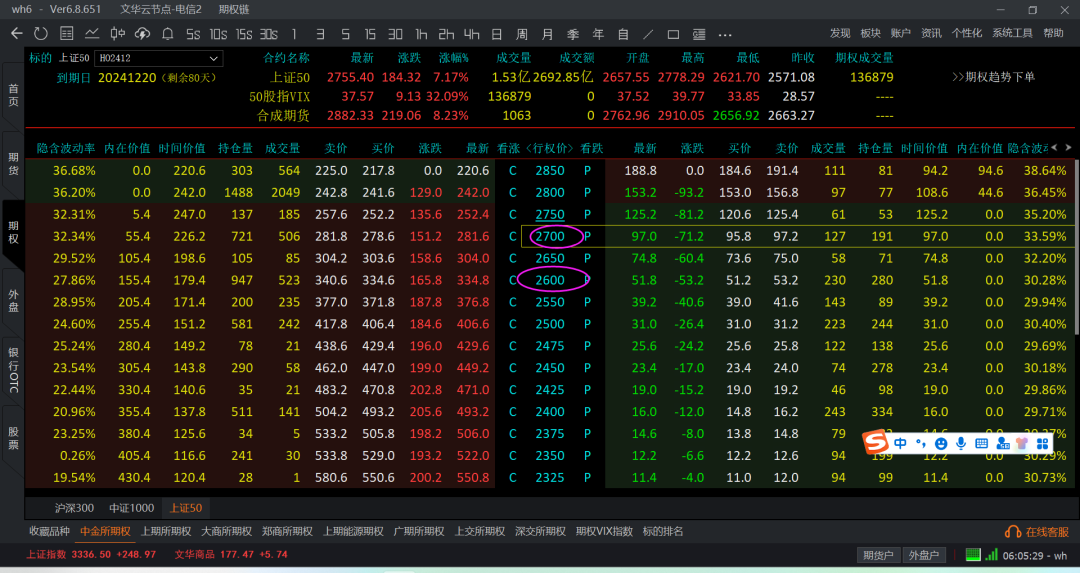The image size is (1080, 573).
Task: Toggle Sogou microphone voice input
Action: 961,444
